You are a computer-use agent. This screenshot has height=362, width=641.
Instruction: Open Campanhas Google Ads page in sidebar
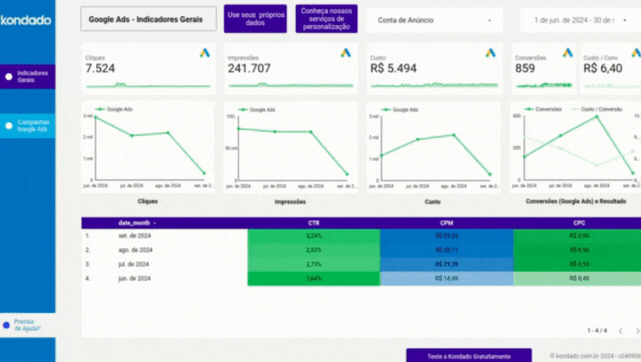coord(27,126)
